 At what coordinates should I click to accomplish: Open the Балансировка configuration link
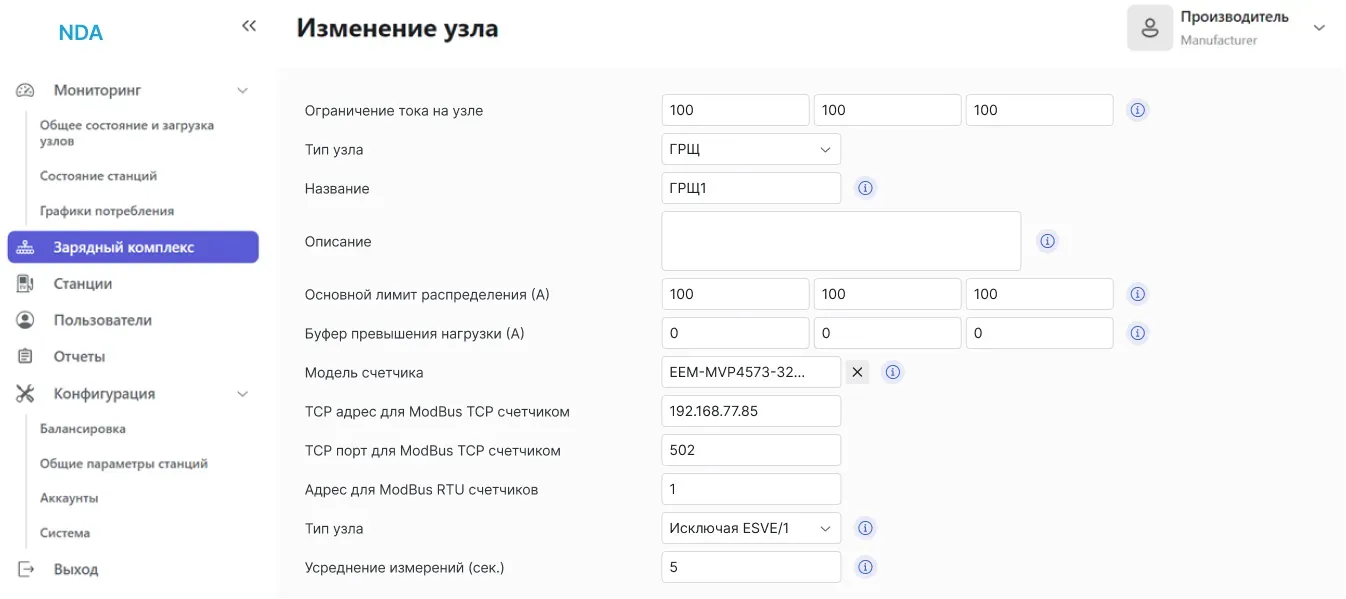[82, 429]
